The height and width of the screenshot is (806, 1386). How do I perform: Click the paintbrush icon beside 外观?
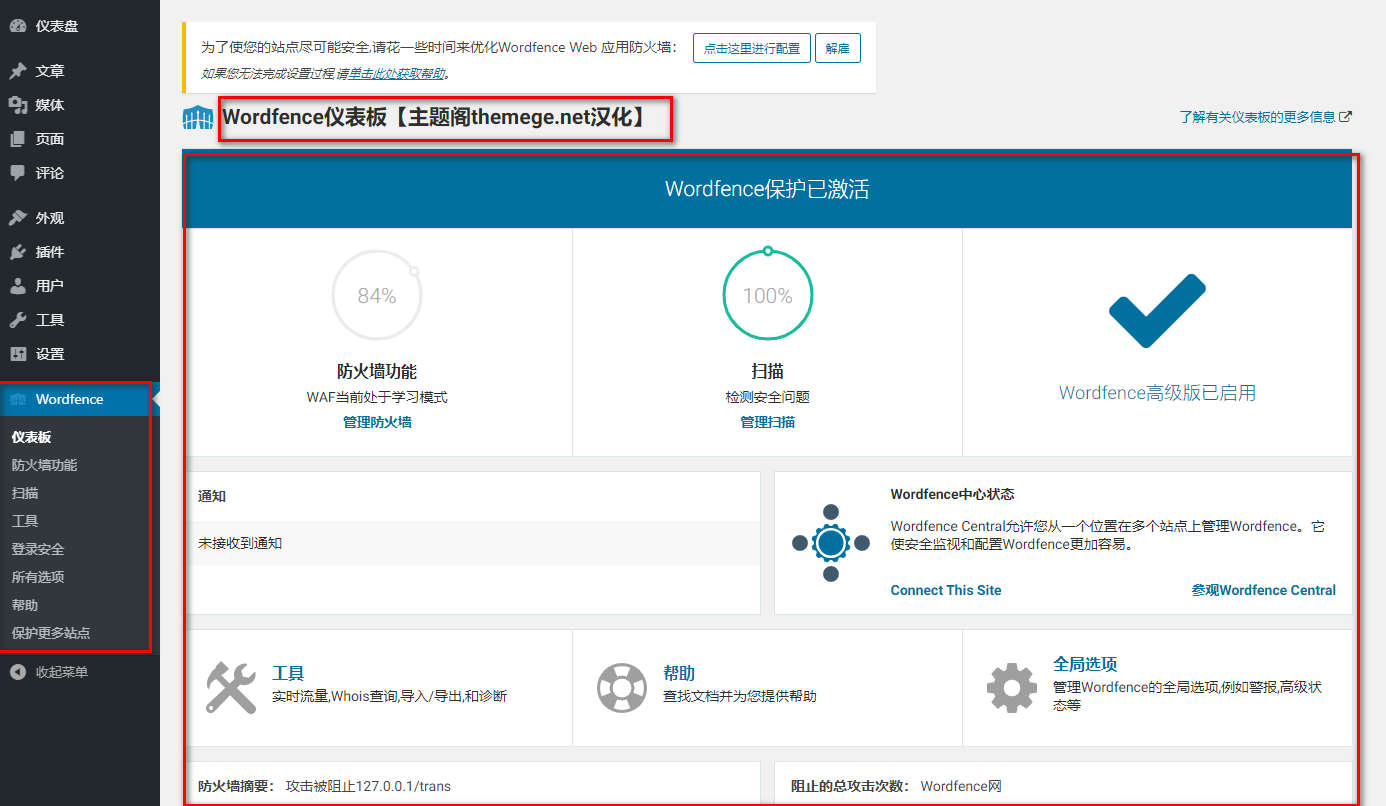pos(18,218)
